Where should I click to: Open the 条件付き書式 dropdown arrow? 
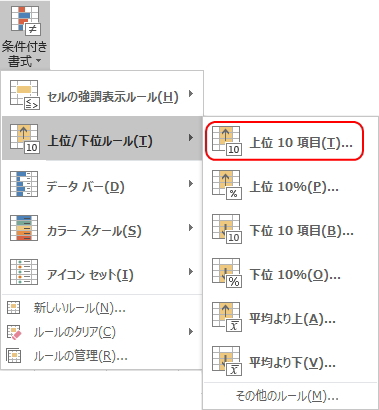coord(39,61)
